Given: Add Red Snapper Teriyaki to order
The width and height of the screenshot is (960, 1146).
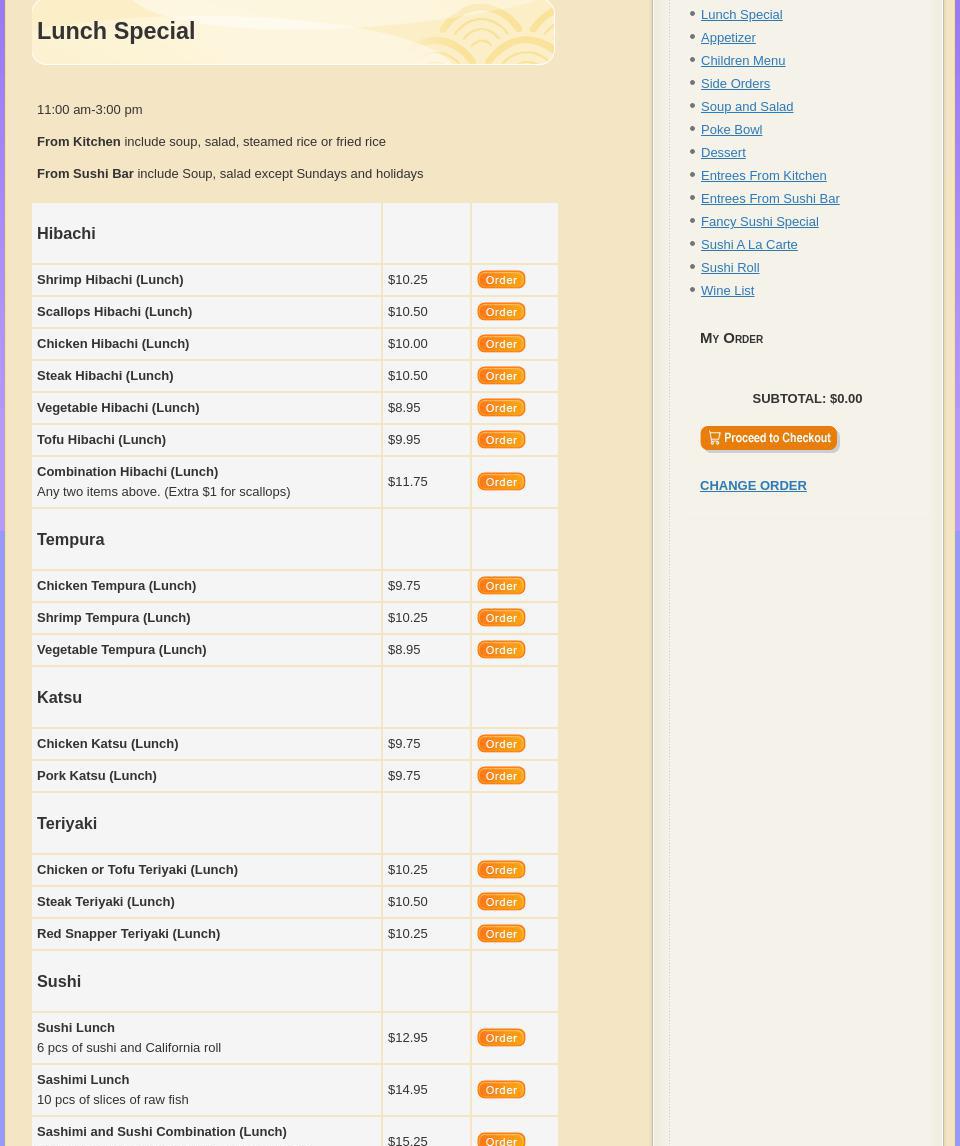Looking at the screenshot, I should click(501, 934).
